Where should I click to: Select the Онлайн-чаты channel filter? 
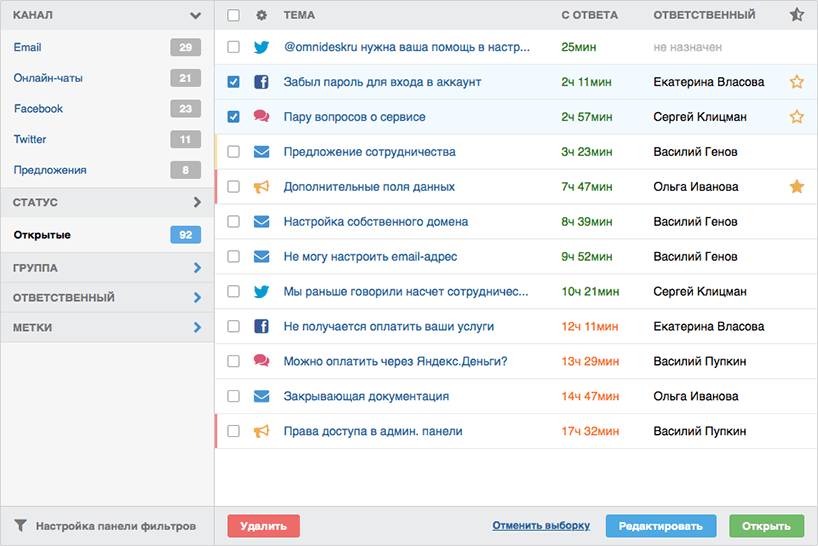(x=48, y=78)
